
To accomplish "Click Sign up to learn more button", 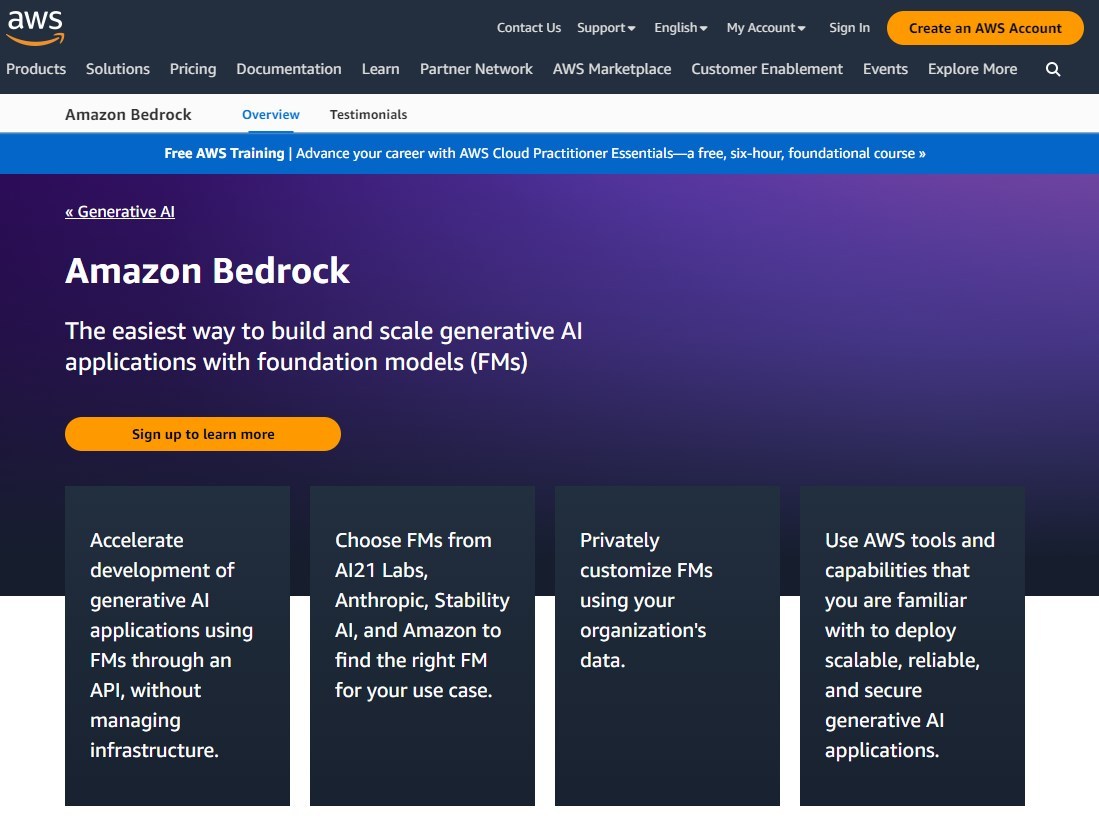I will (x=203, y=434).
